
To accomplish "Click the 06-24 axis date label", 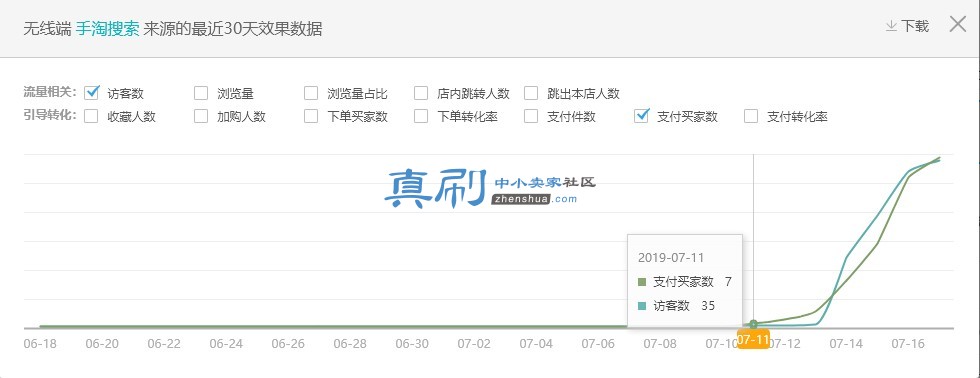I will 226,344.
